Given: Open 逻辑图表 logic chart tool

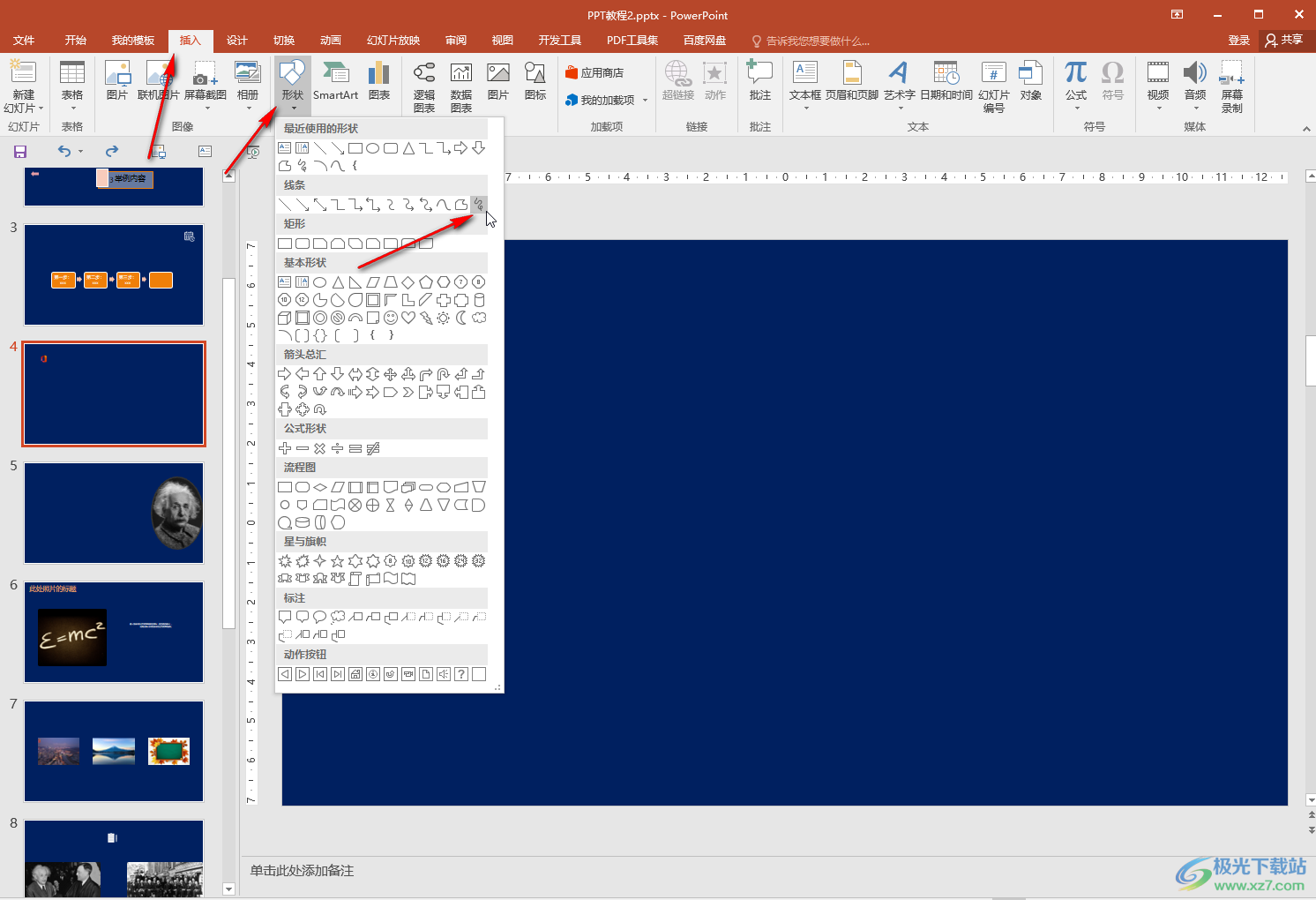Looking at the screenshot, I should pos(424,86).
